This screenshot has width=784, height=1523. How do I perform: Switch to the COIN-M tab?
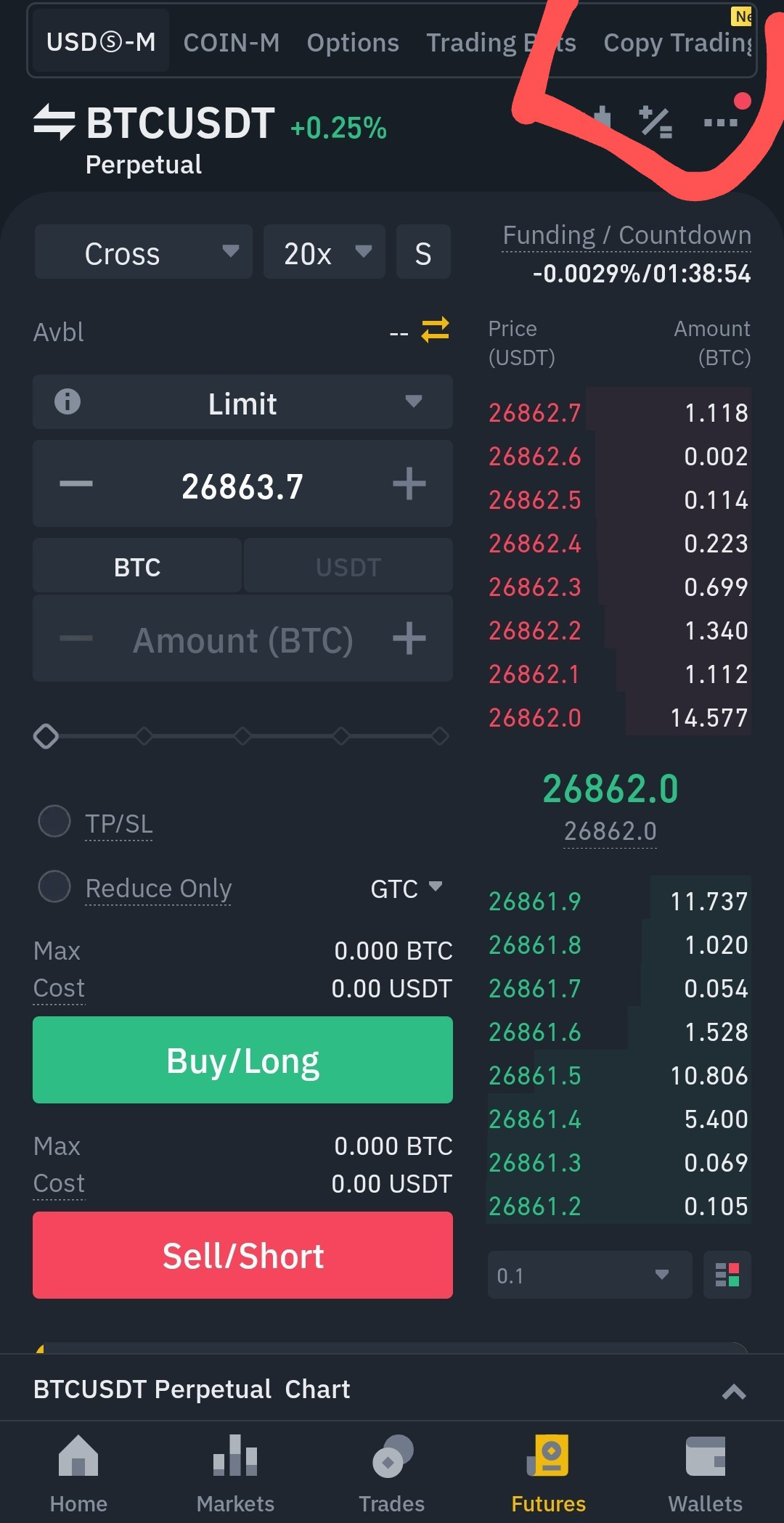pyautogui.click(x=232, y=43)
